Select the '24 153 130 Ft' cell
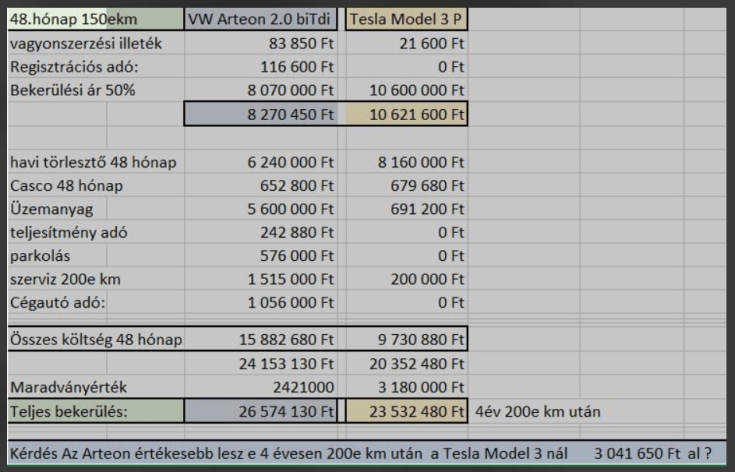The height and width of the screenshot is (472, 735). (x=261, y=364)
